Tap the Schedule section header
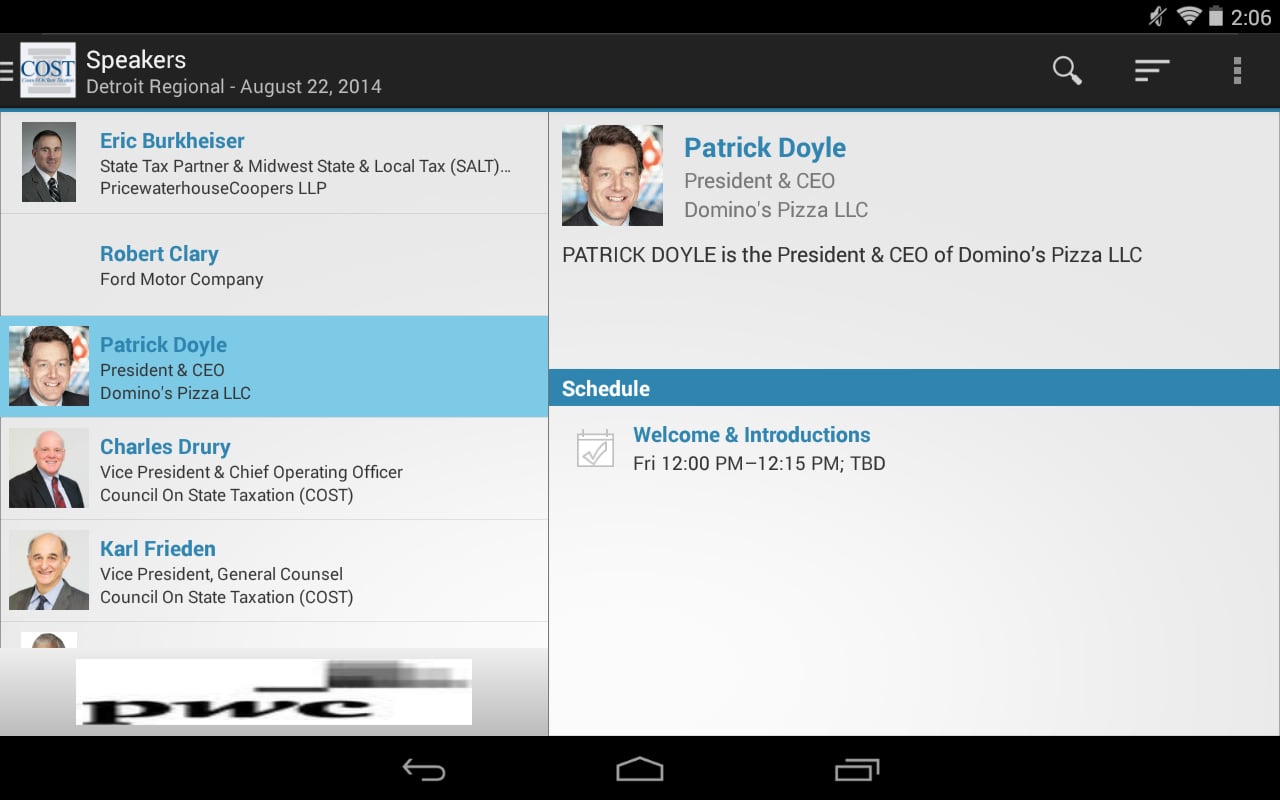This screenshot has height=800, width=1280. [914, 388]
